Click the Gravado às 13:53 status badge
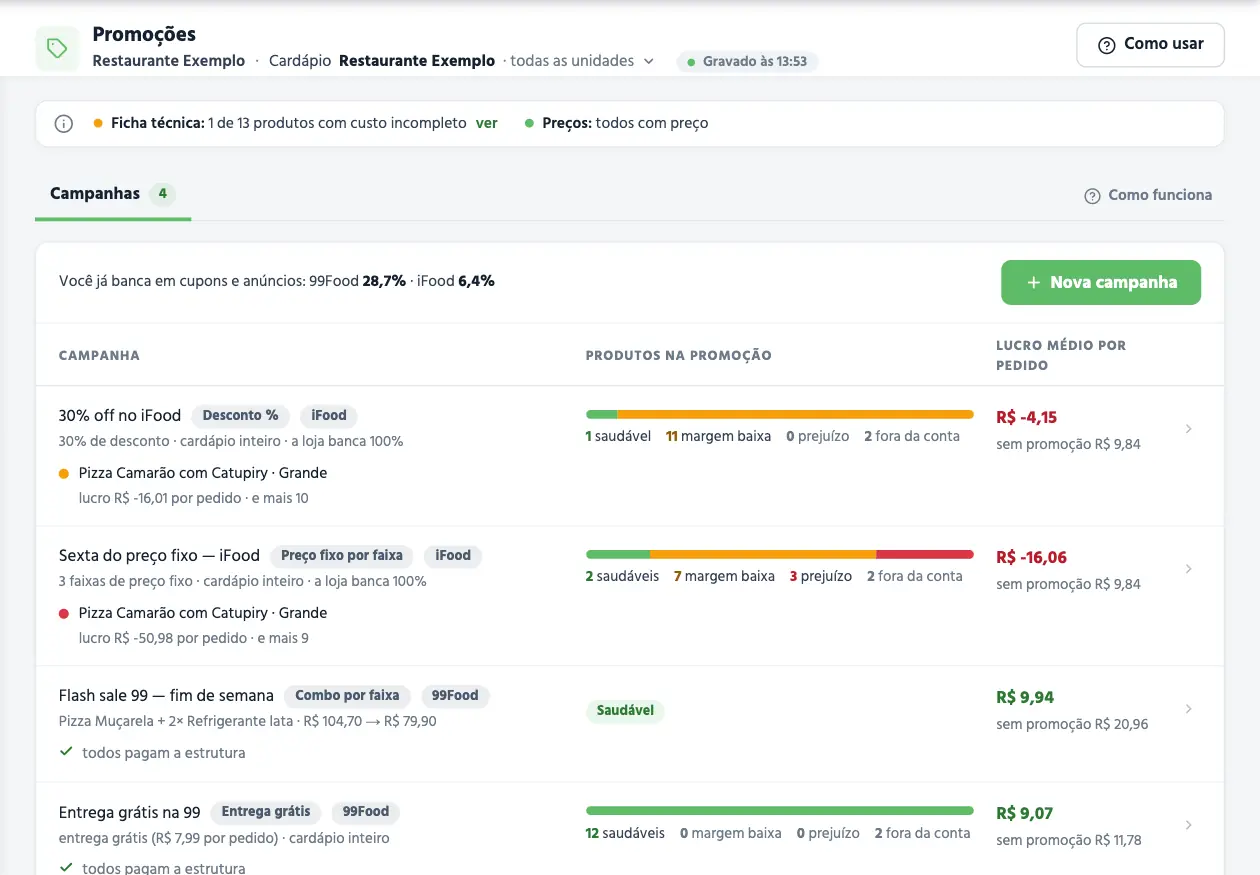This screenshot has height=875, width=1260. click(x=748, y=62)
